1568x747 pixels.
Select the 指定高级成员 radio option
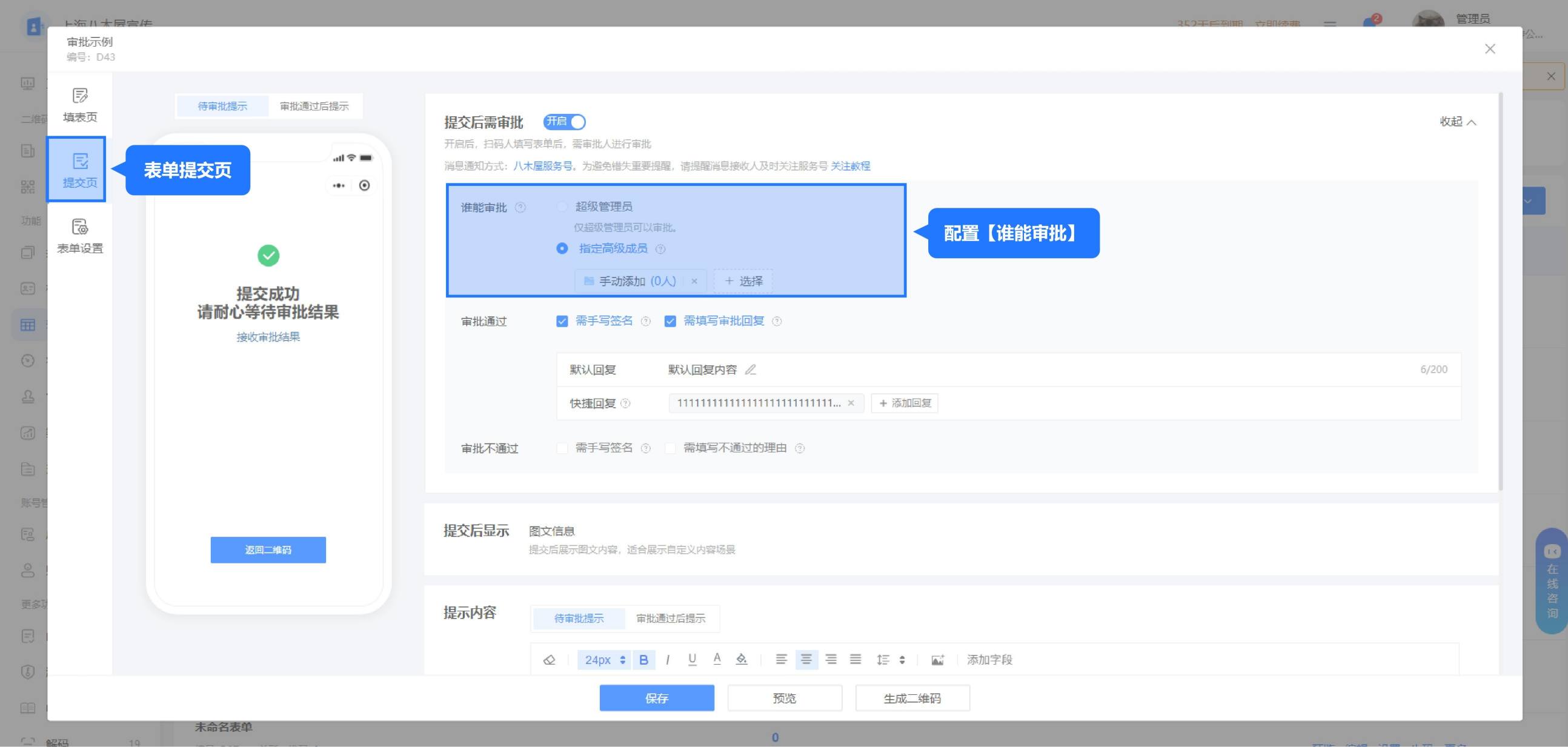click(562, 248)
